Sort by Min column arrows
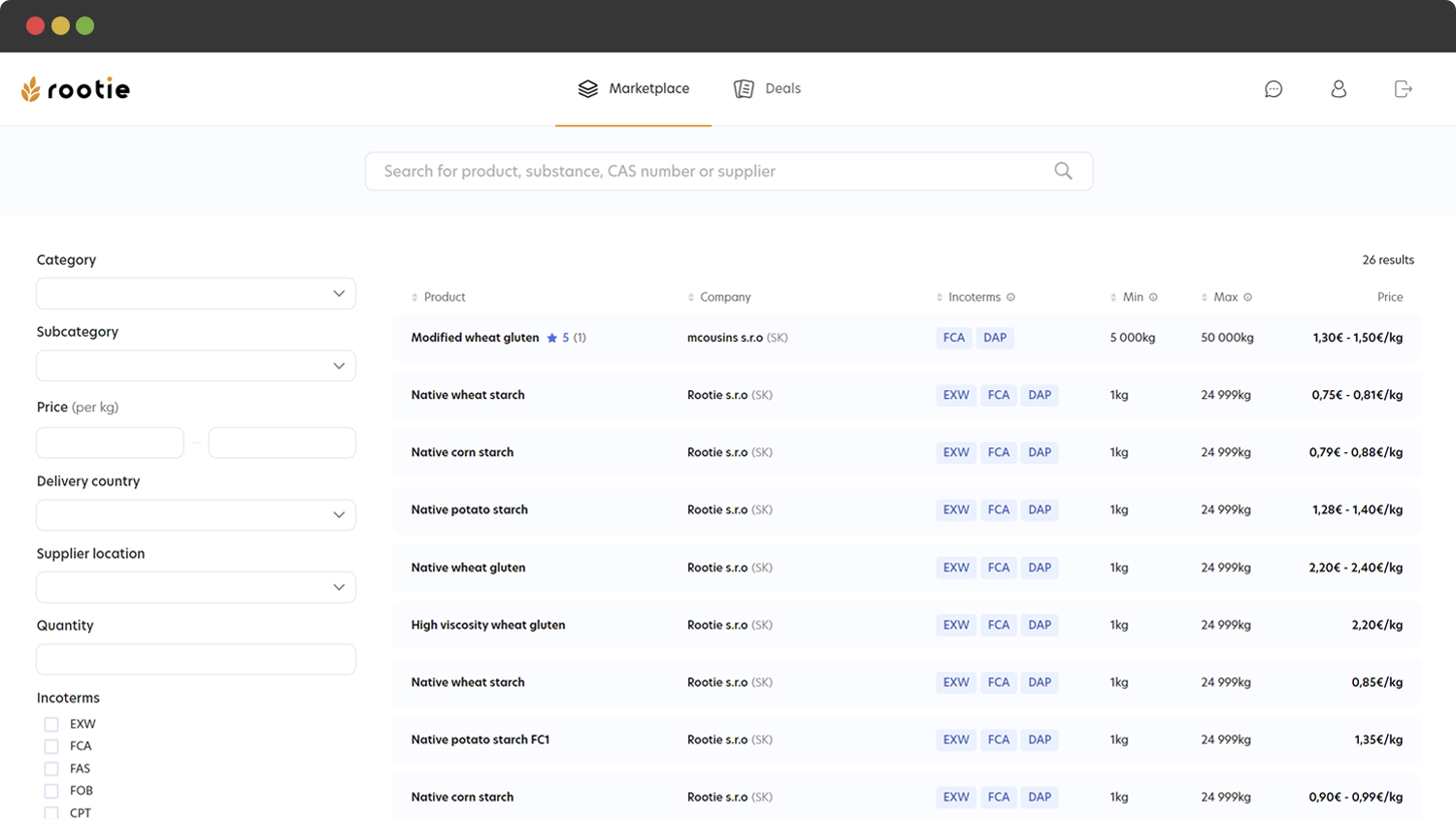The height and width of the screenshot is (819, 1456). pyautogui.click(x=1113, y=297)
